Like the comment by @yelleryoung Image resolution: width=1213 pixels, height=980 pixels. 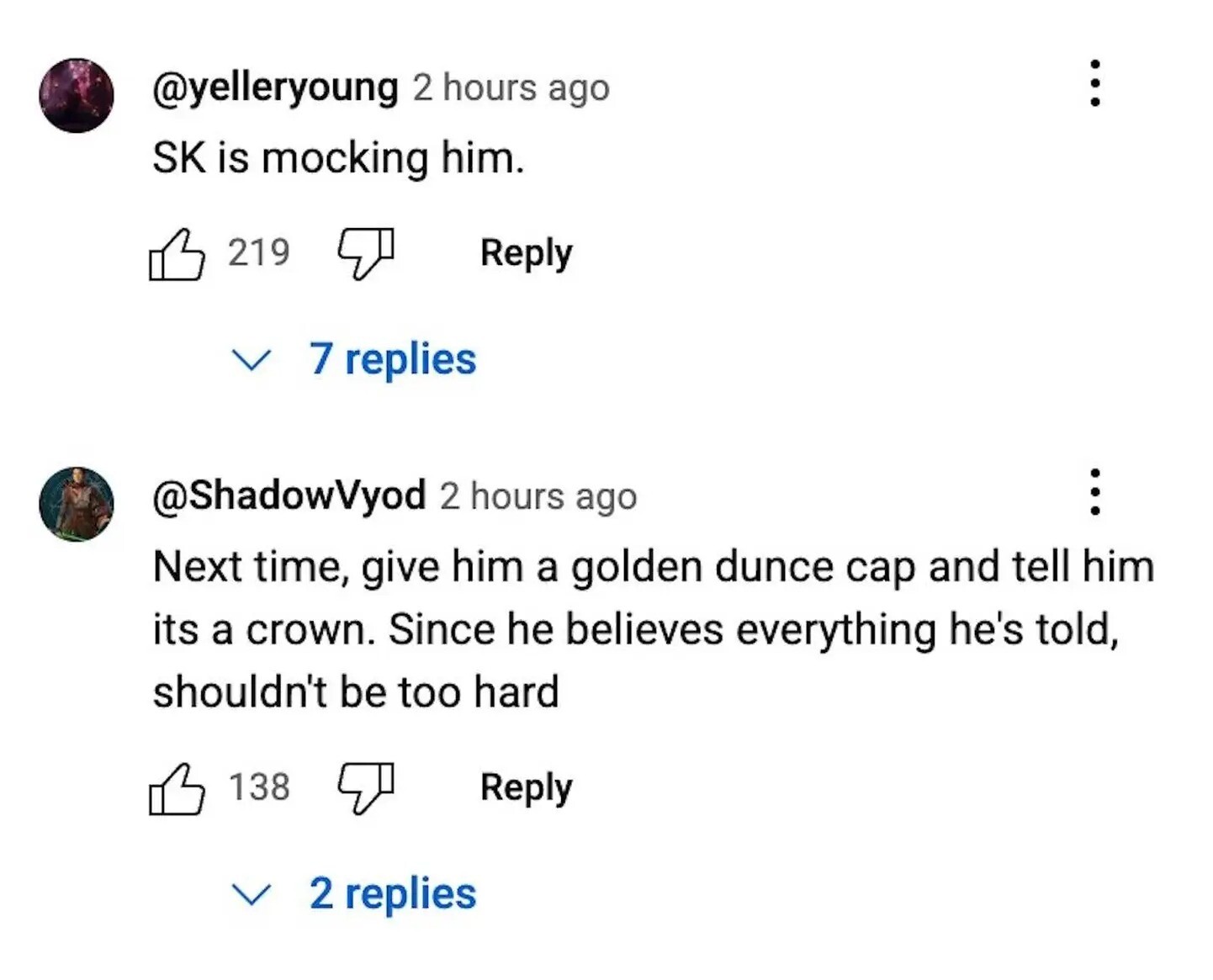point(177,254)
